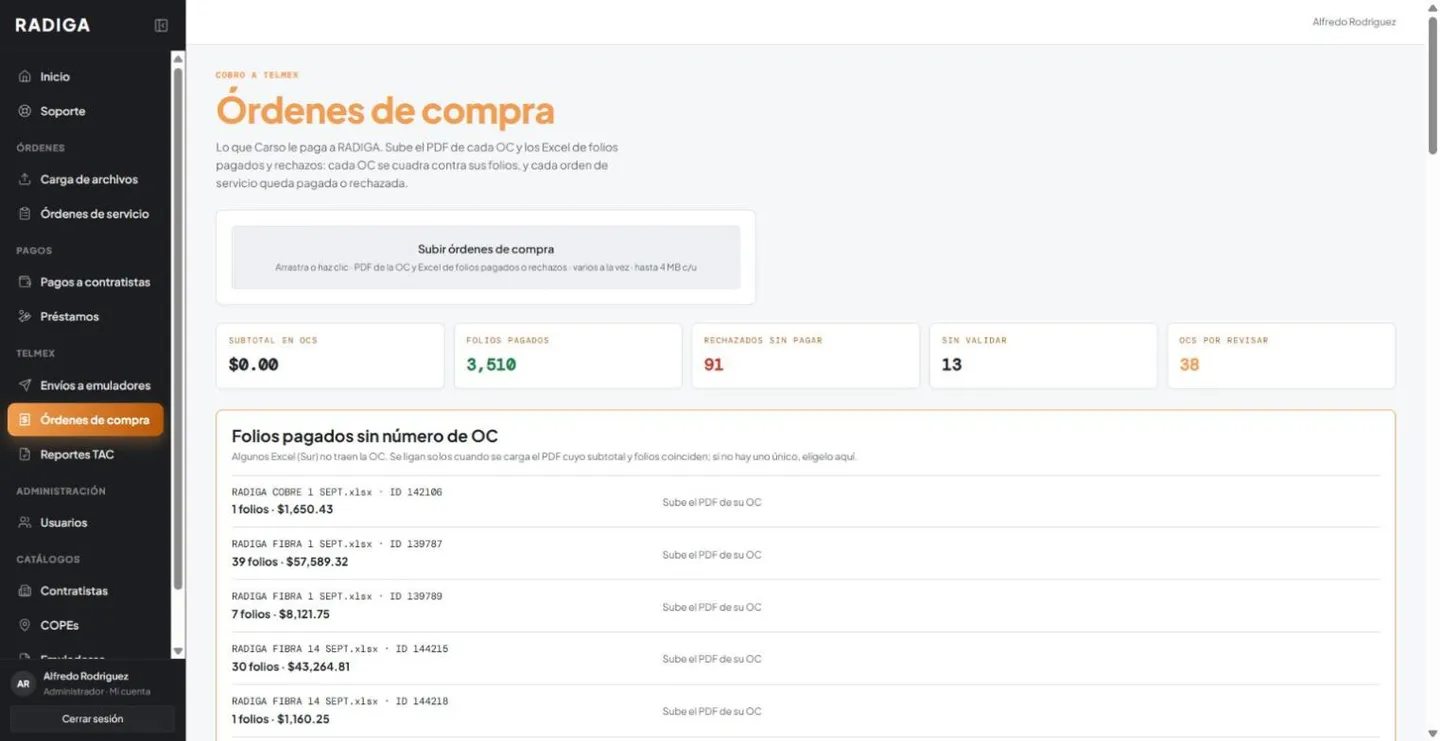Click the Préstamos icon in the sidebar
Viewport: 1440px width, 741px height.
(25, 317)
